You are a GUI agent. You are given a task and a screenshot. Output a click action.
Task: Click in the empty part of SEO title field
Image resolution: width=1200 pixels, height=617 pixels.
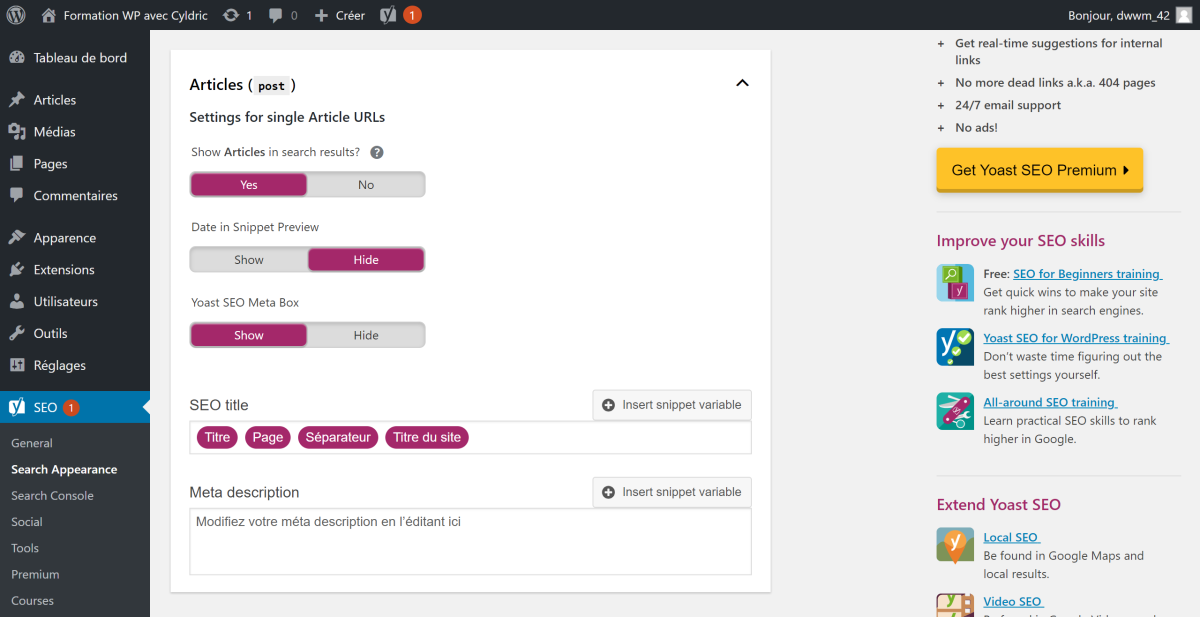click(610, 437)
